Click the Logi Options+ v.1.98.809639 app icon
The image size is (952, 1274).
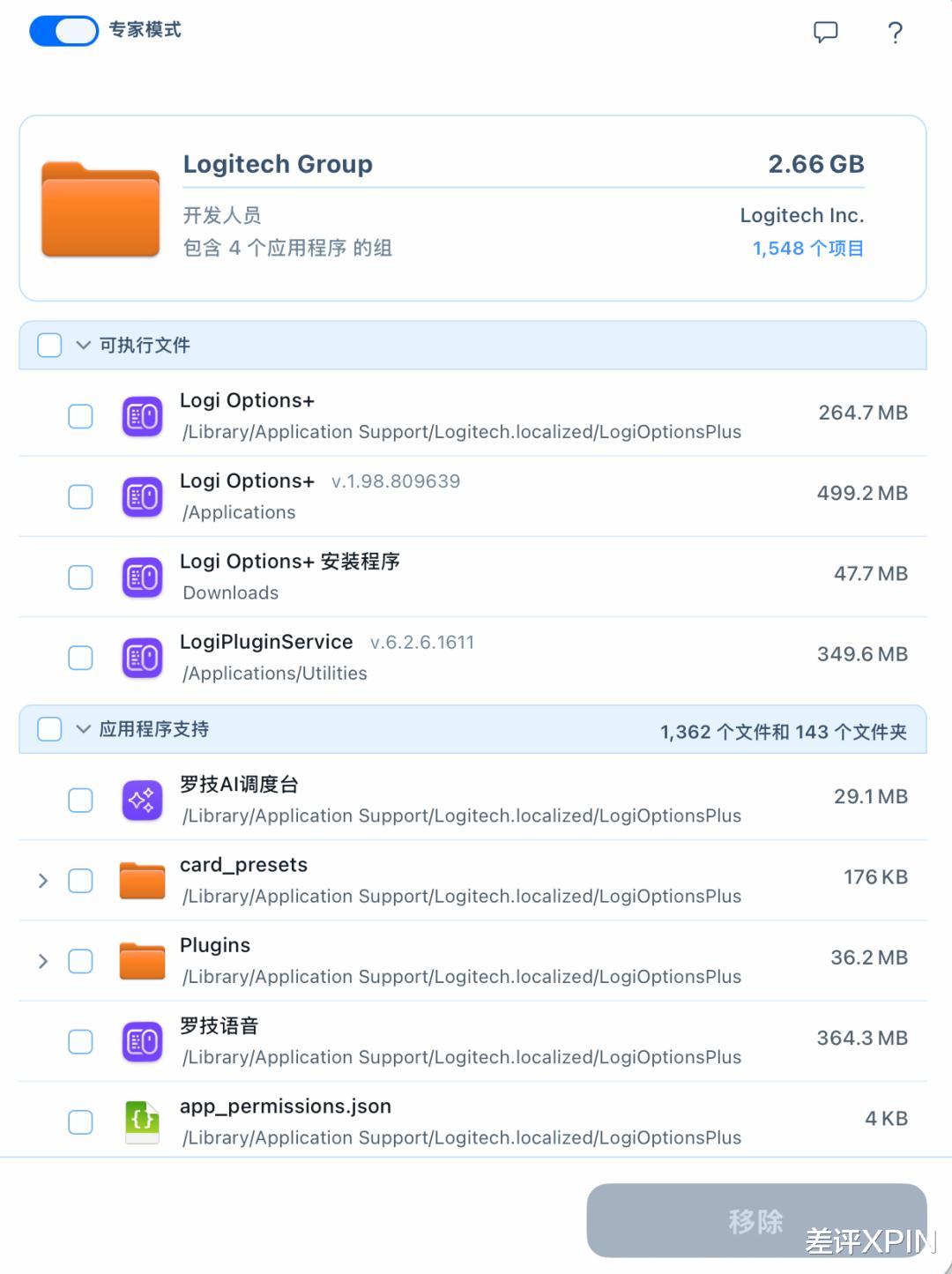[142, 496]
